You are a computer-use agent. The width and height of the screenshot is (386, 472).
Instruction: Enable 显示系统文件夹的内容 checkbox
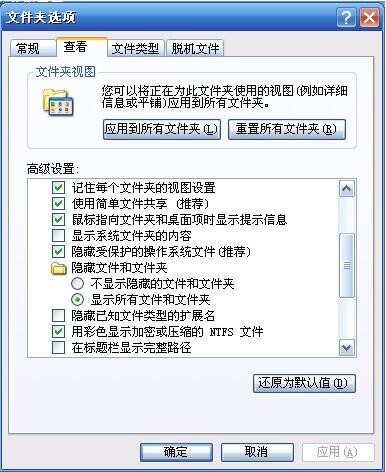click(x=58, y=236)
